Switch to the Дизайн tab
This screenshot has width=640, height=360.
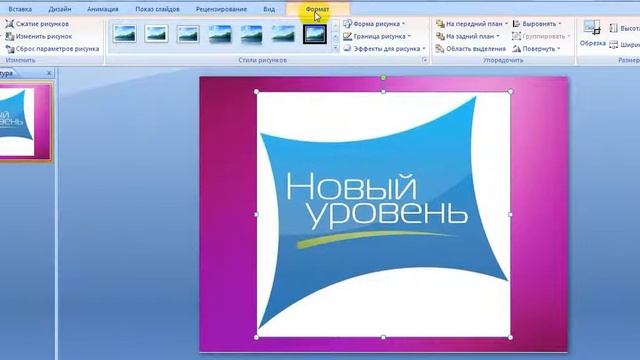click(x=60, y=9)
